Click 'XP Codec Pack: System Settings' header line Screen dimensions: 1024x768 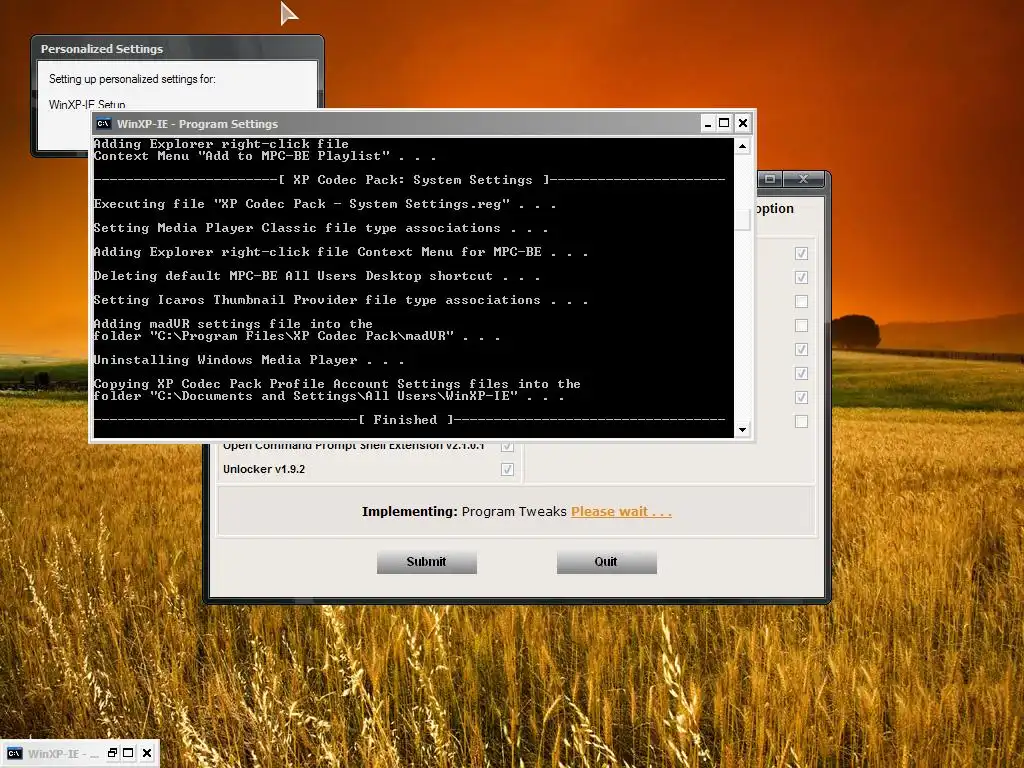409,180
